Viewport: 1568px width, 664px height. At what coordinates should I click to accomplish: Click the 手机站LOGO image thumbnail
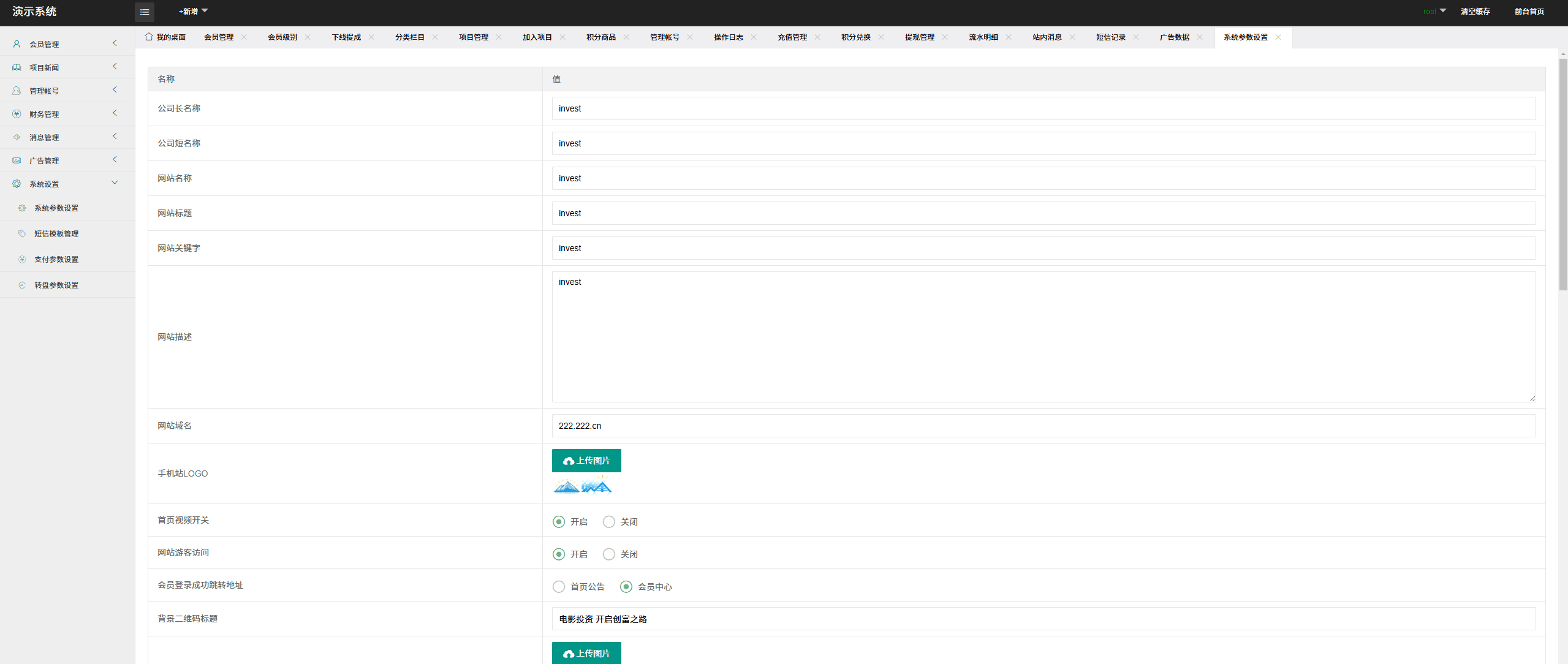tap(583, 486)
